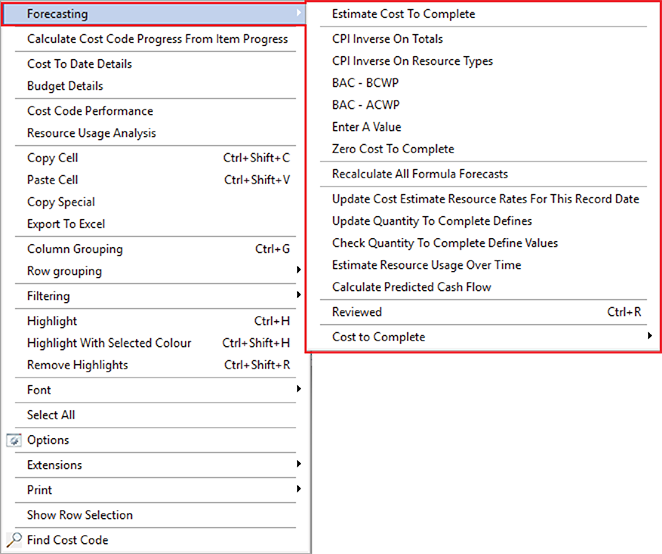Click the Find Cost Code magnifier icon
The width and height of the screenshot is (662, 554).
click(x=14, y=540)
